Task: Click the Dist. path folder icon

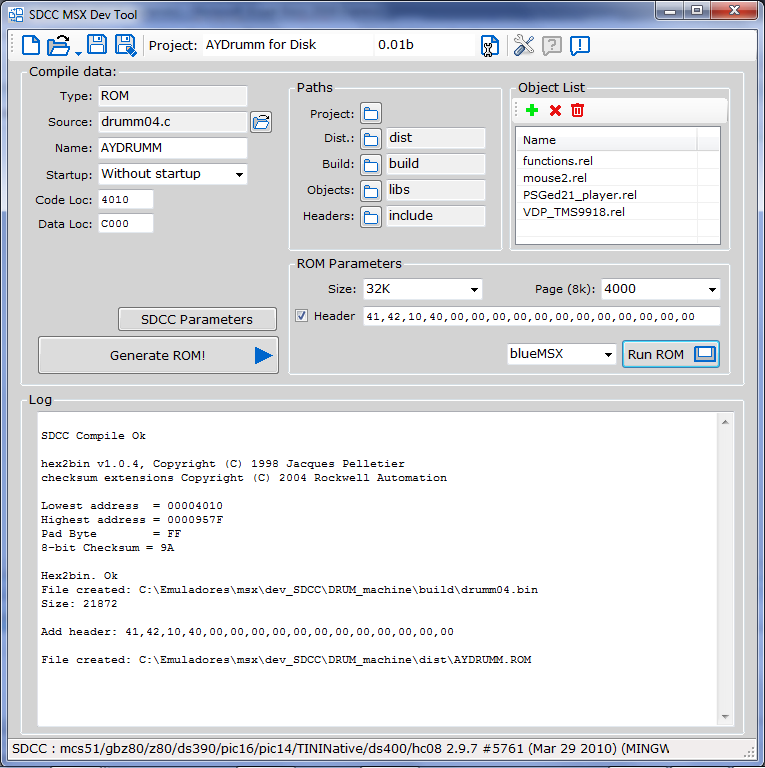Action: coord(371,139)
